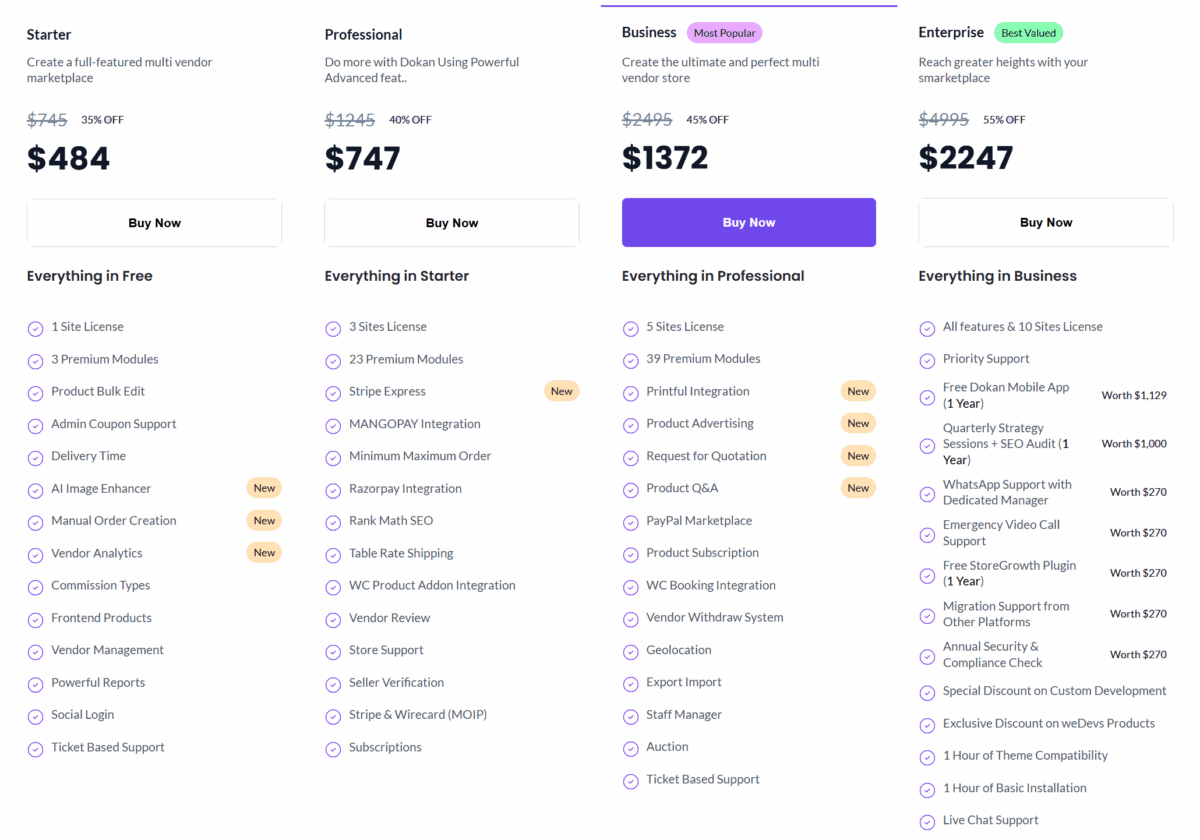
Task: Click the check icon next to Auction
Action: tap(630, 748)
